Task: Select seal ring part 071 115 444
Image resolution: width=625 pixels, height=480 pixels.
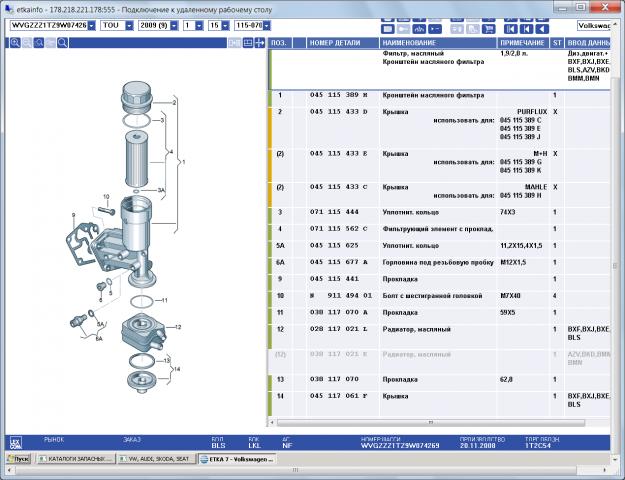Action: [334, 212]
